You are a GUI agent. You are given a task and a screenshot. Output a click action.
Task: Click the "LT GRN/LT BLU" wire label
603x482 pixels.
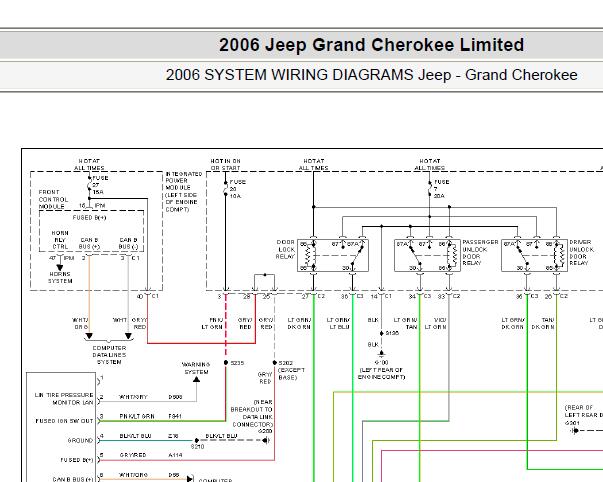tap(338, 323)
